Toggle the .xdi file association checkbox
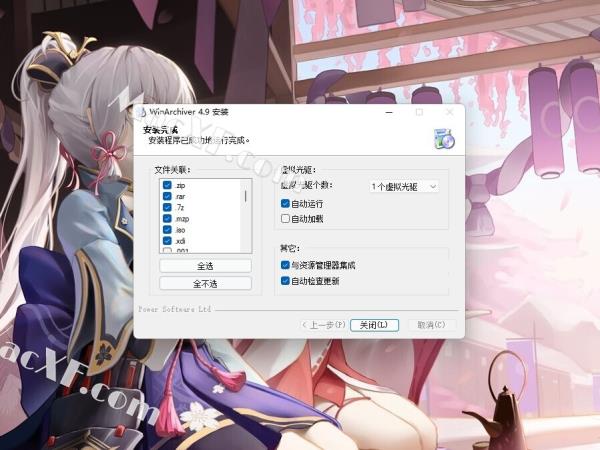This screenshot has height=450, width=600. point(167,240)
